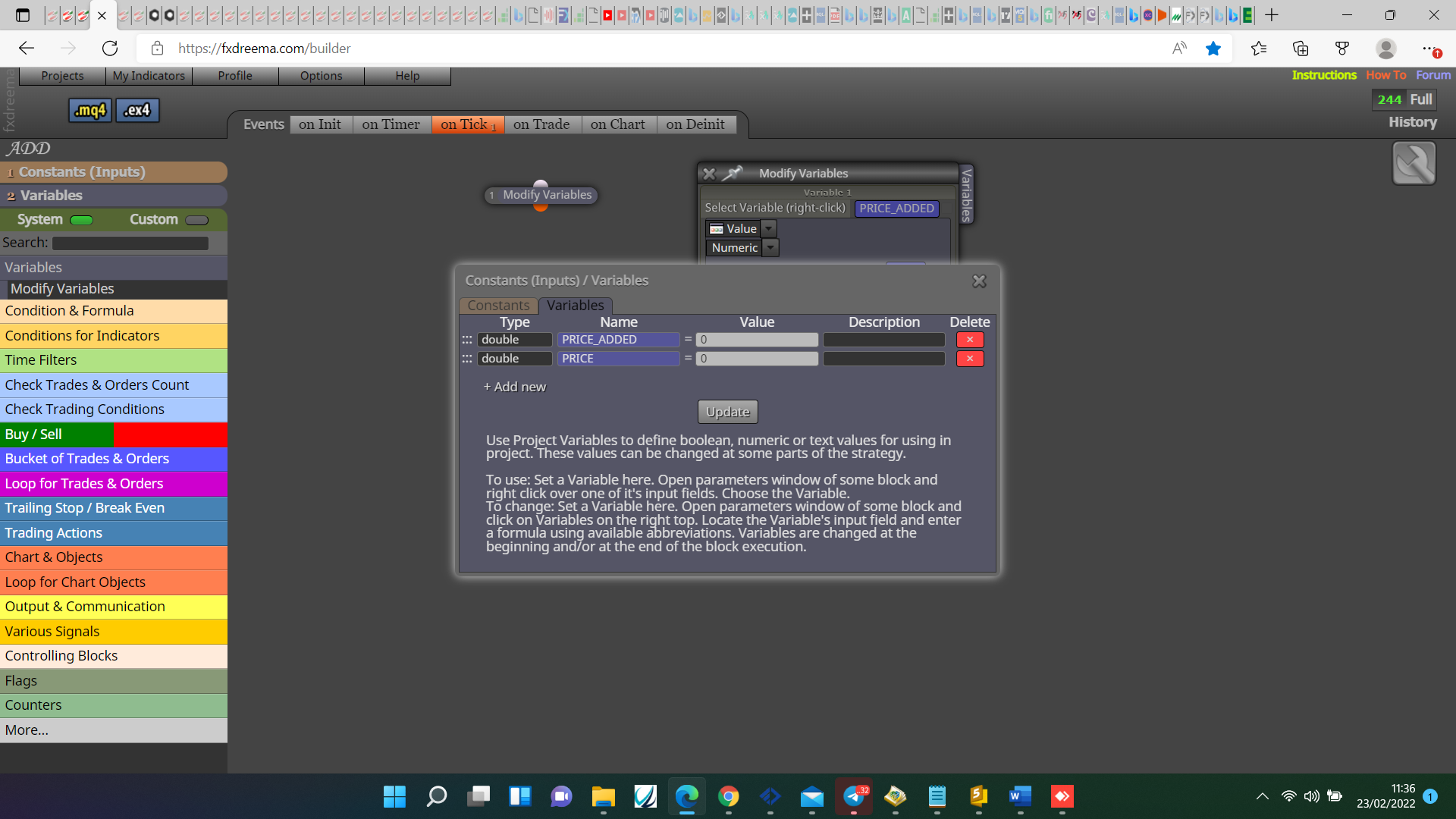The image size is (1456, 819).
Task: Click the .ex4 export icon
Action: [x=137, y=110]
